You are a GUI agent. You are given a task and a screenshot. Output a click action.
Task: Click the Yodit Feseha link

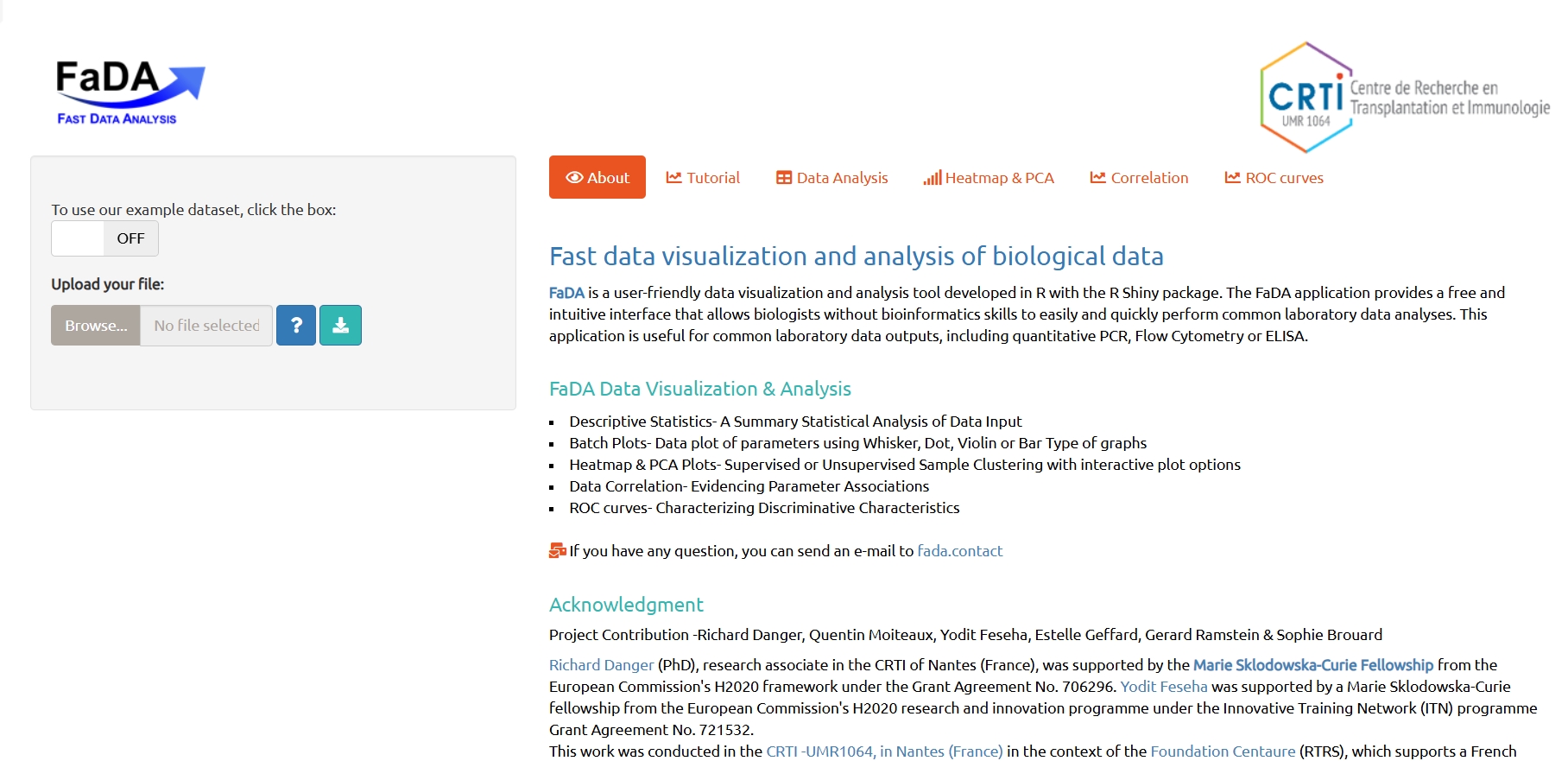coord(1163,687)
